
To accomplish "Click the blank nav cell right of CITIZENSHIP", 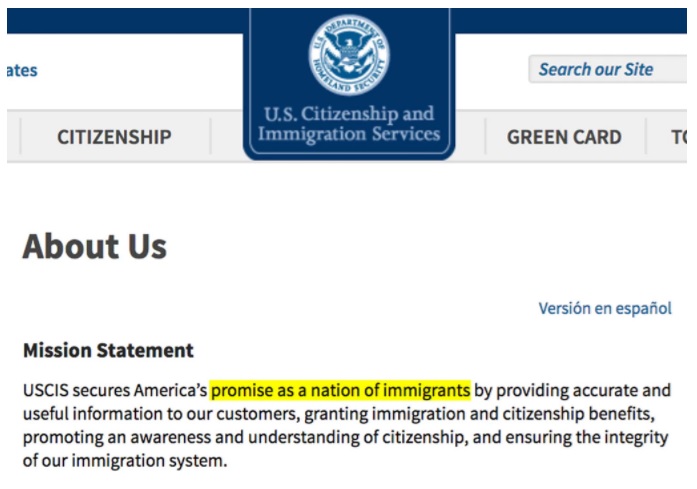I will pyautogui.click(x=227, y=137).
